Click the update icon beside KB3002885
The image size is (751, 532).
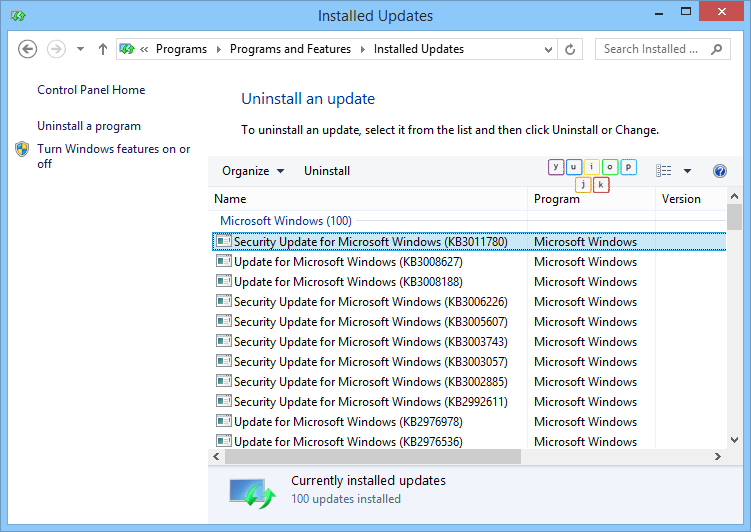(224, 381)
